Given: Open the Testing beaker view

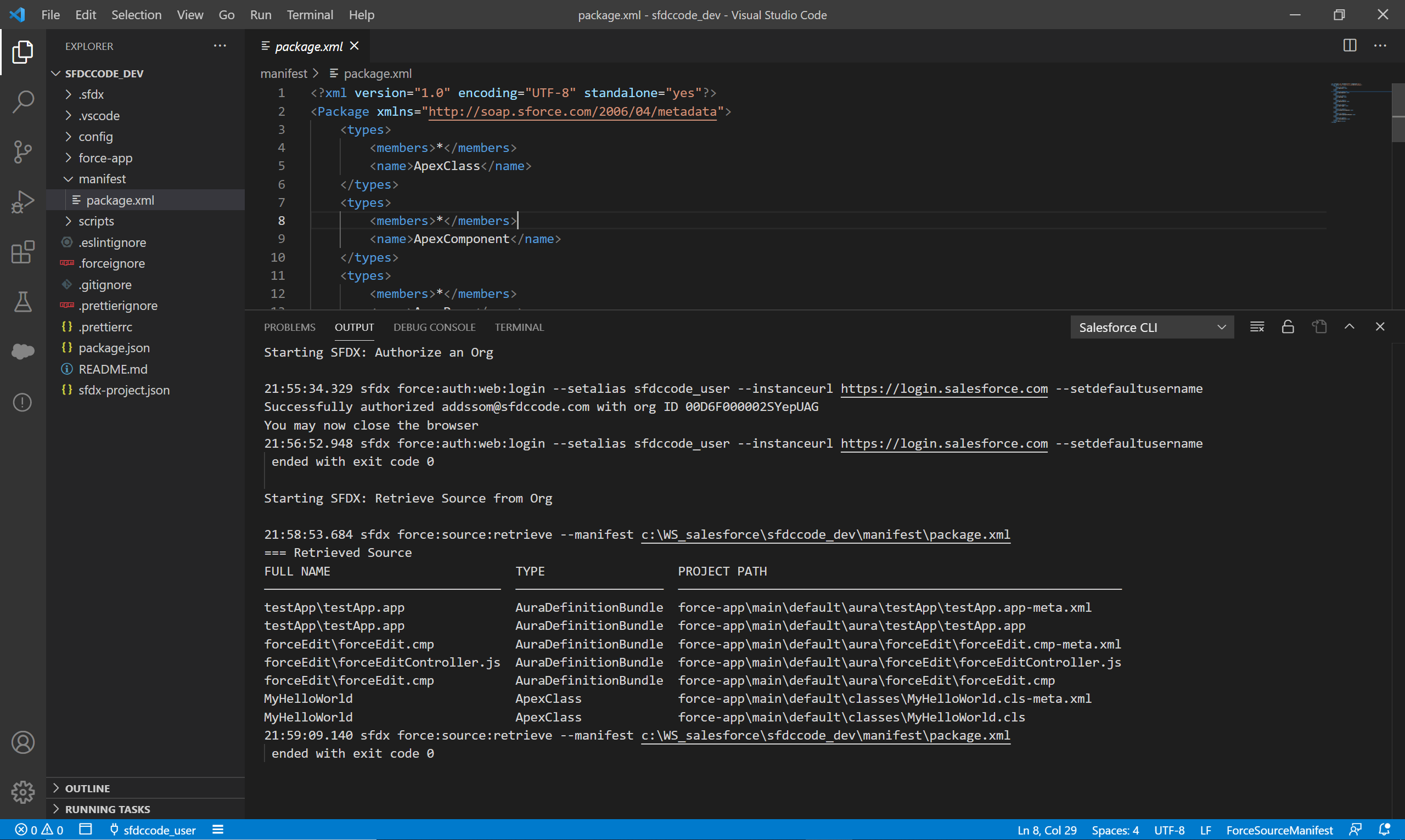Looking at the screenshot, I should (x=23, y=302).
